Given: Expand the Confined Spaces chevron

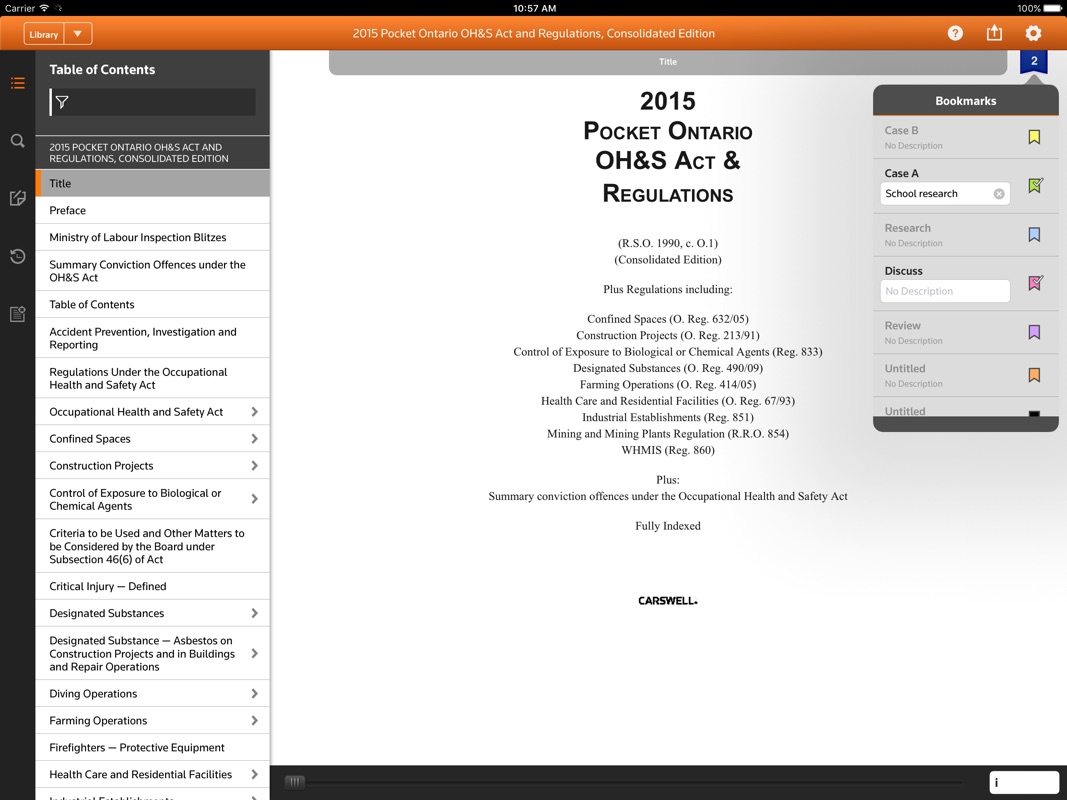Looking at the screenshot, I should (x=255, y=439).
